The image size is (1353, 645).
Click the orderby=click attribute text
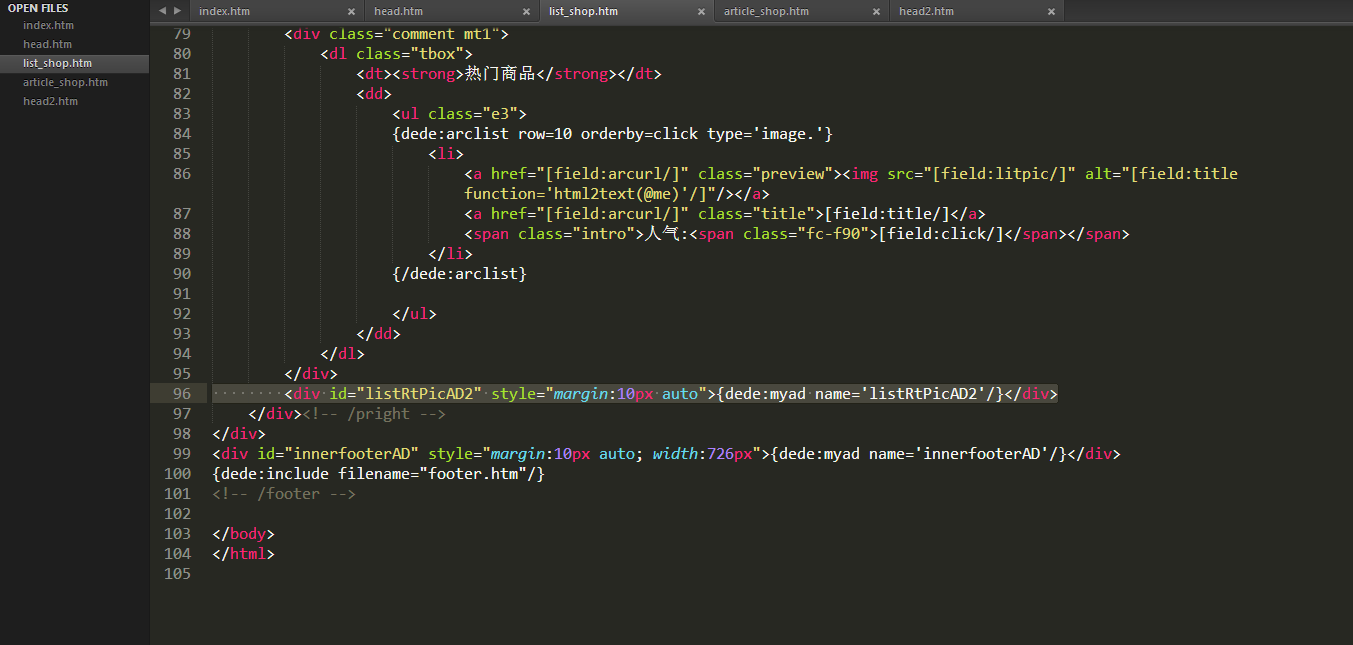[640, 134]
